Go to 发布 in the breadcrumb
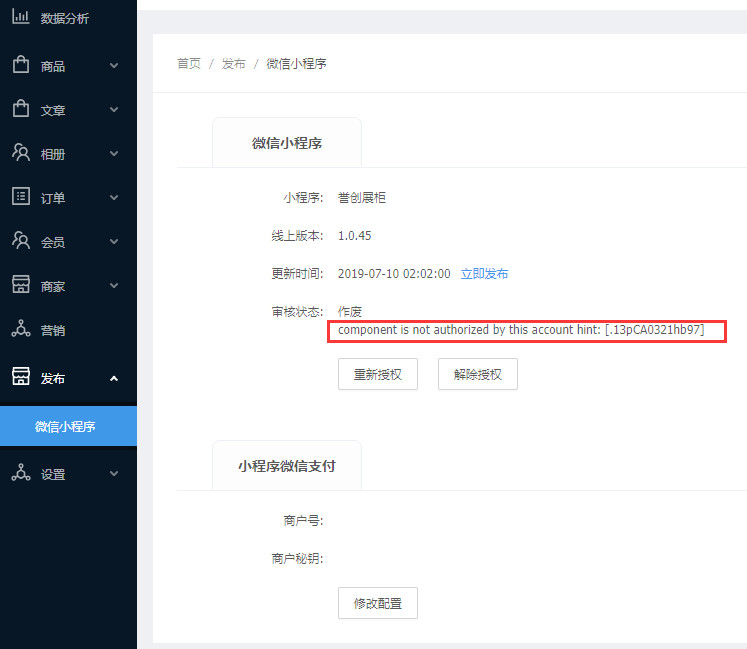 coord(233,63)
